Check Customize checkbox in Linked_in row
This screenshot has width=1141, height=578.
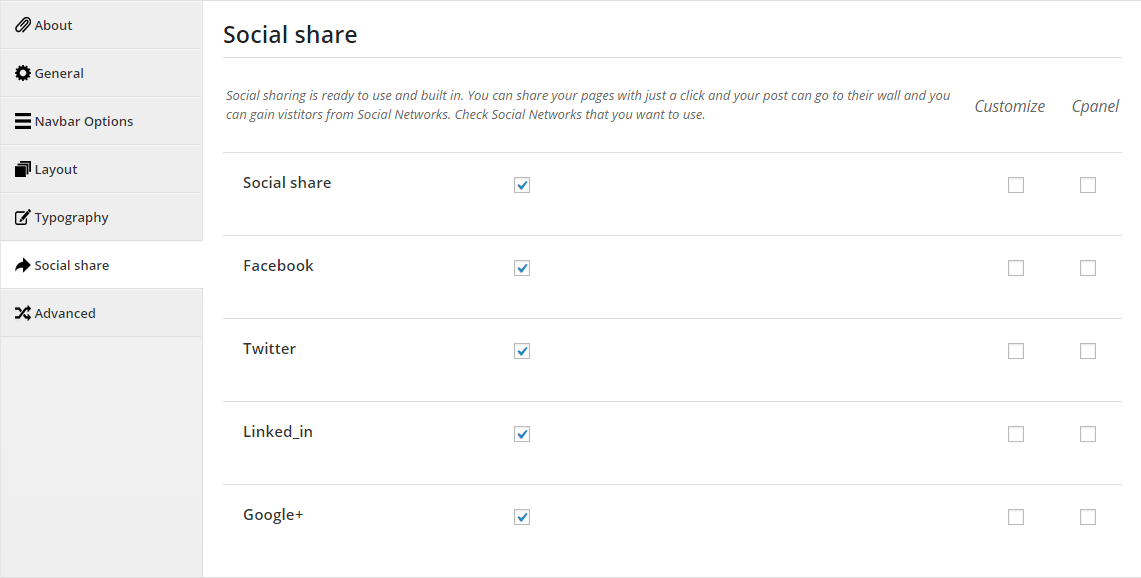[x=1016, y=434]
